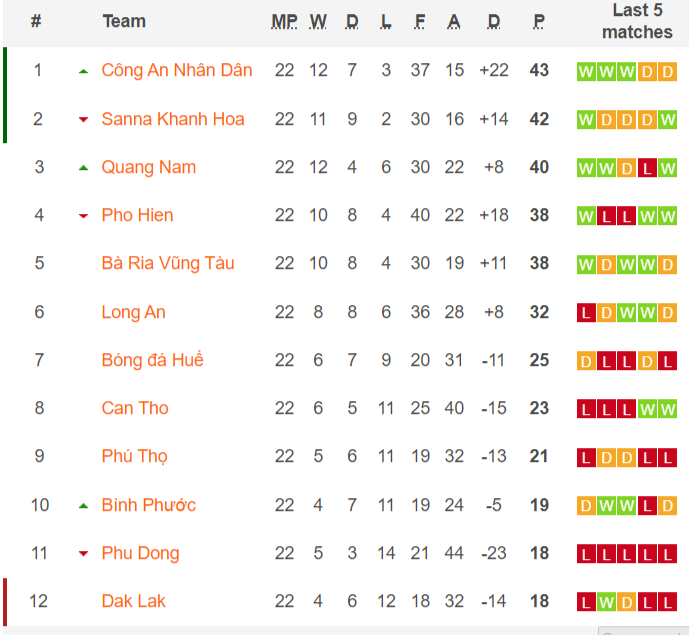This screenshot has height=635, width=689.
Task: Click the first W badge in Công An Nhân Dân's form
Action: click(x=586, y=71)
